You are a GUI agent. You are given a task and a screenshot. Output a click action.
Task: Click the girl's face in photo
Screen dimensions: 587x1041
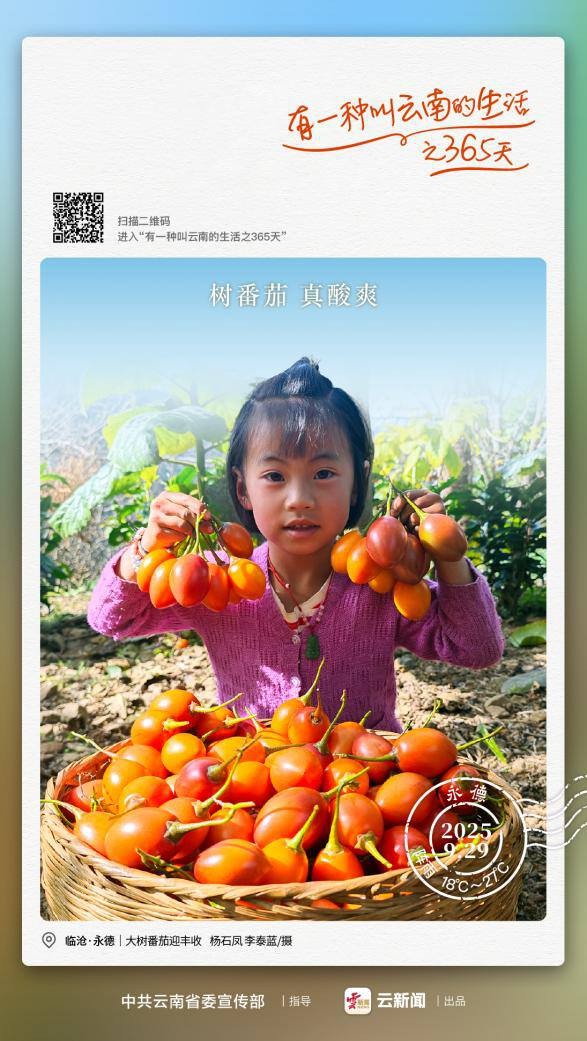point(297,491)
